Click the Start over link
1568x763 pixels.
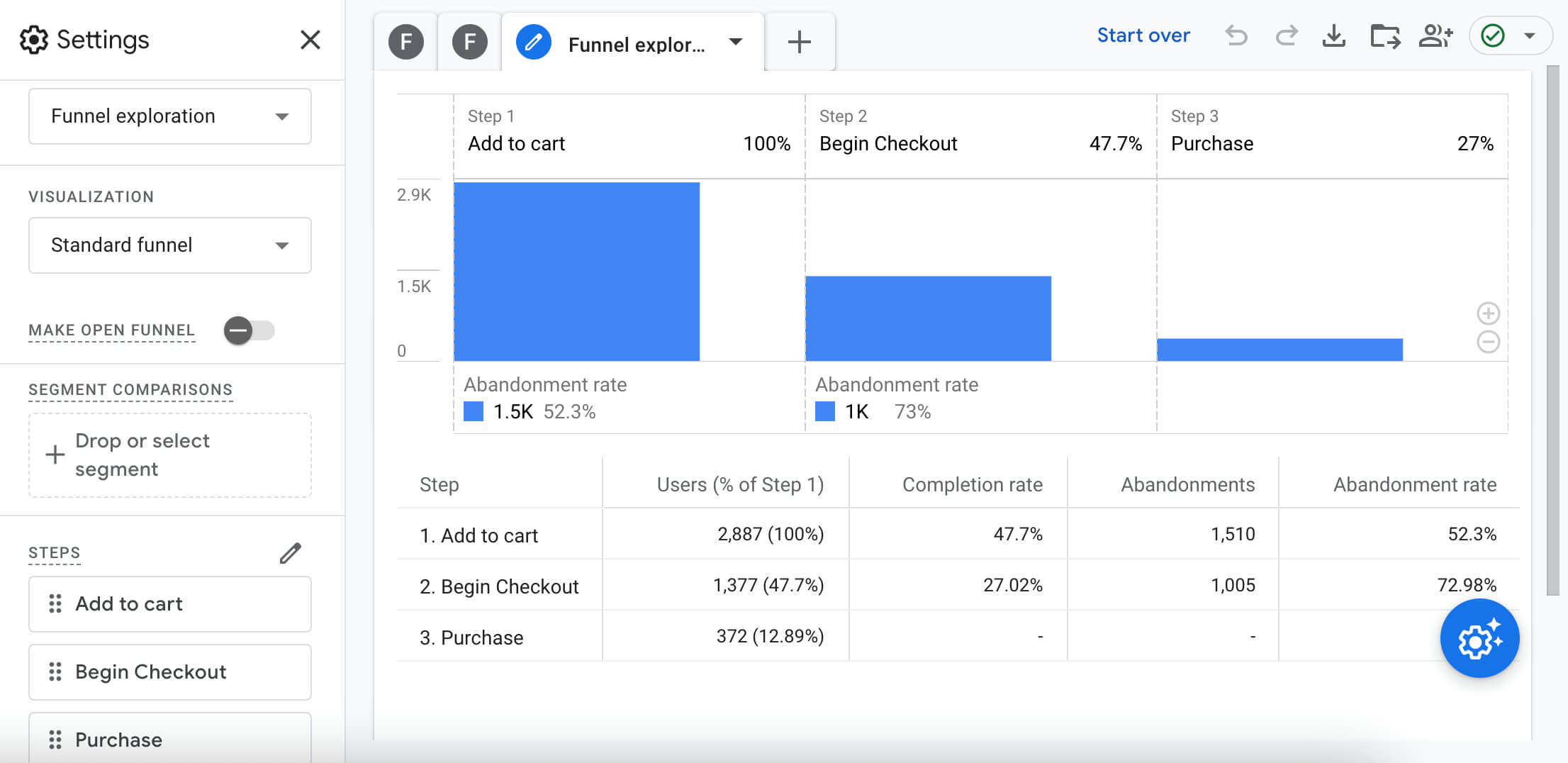coord(1143,35)
